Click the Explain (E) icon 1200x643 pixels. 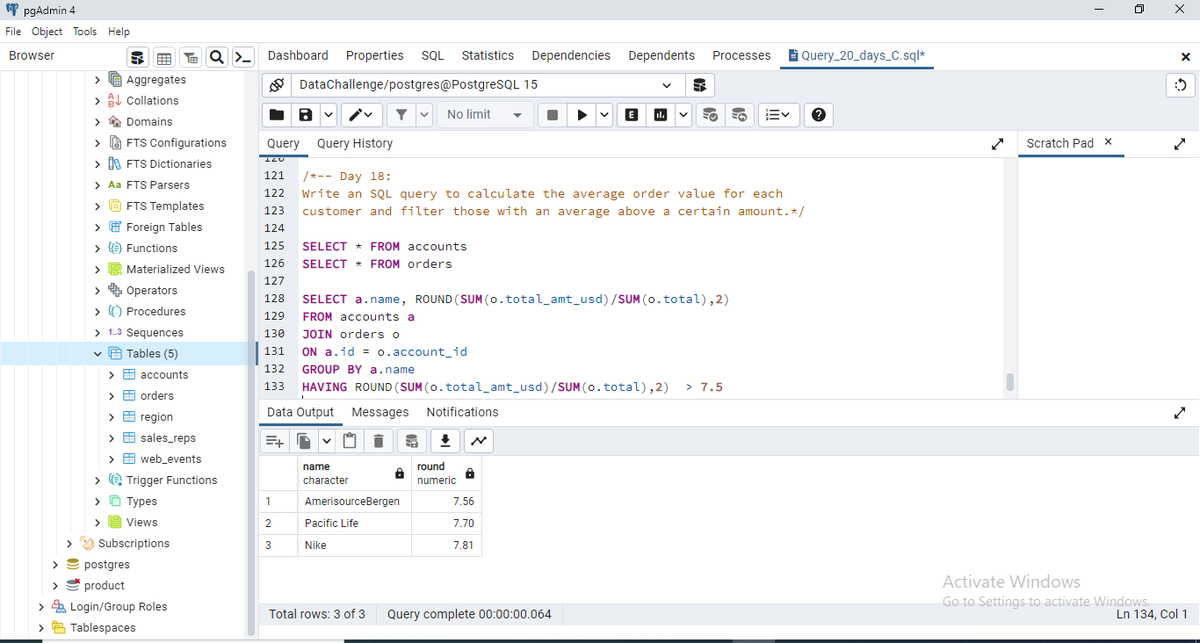coord(632,115)
